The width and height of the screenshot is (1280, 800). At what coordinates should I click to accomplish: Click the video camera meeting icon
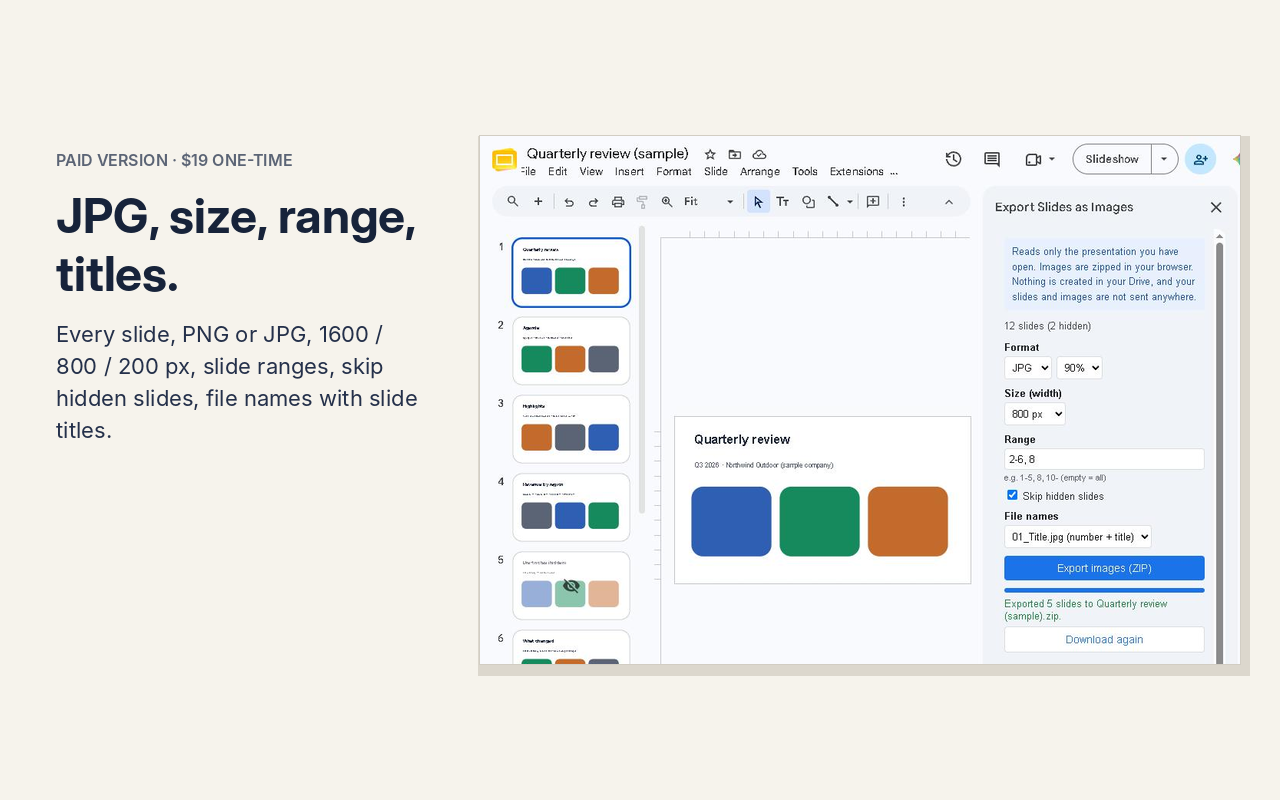click(x=1033, y=159)
